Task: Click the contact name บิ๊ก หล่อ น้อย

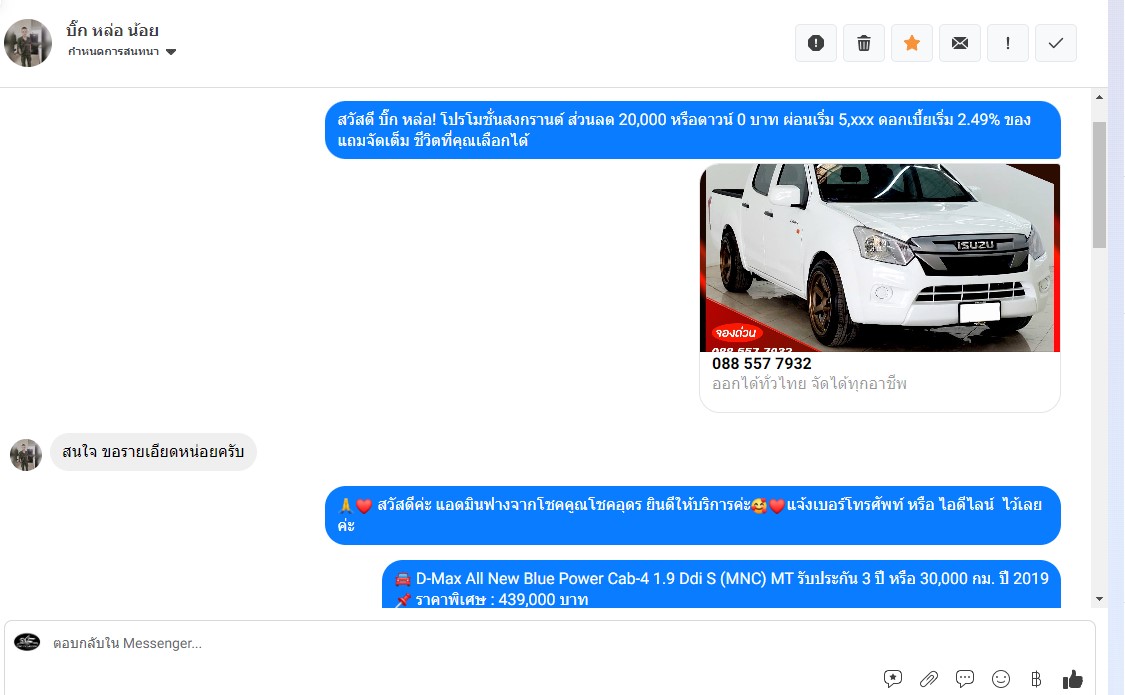Action: [113, 30]
